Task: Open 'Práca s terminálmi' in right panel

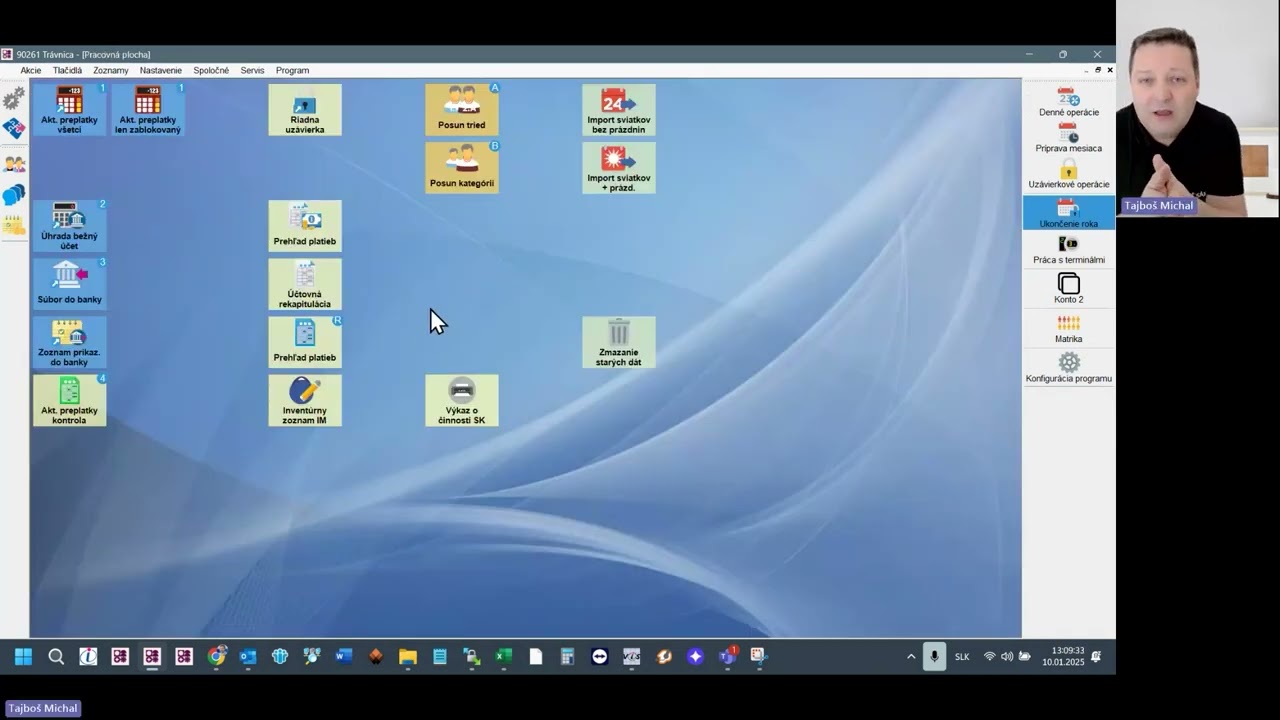Action: click(1069, 250)
